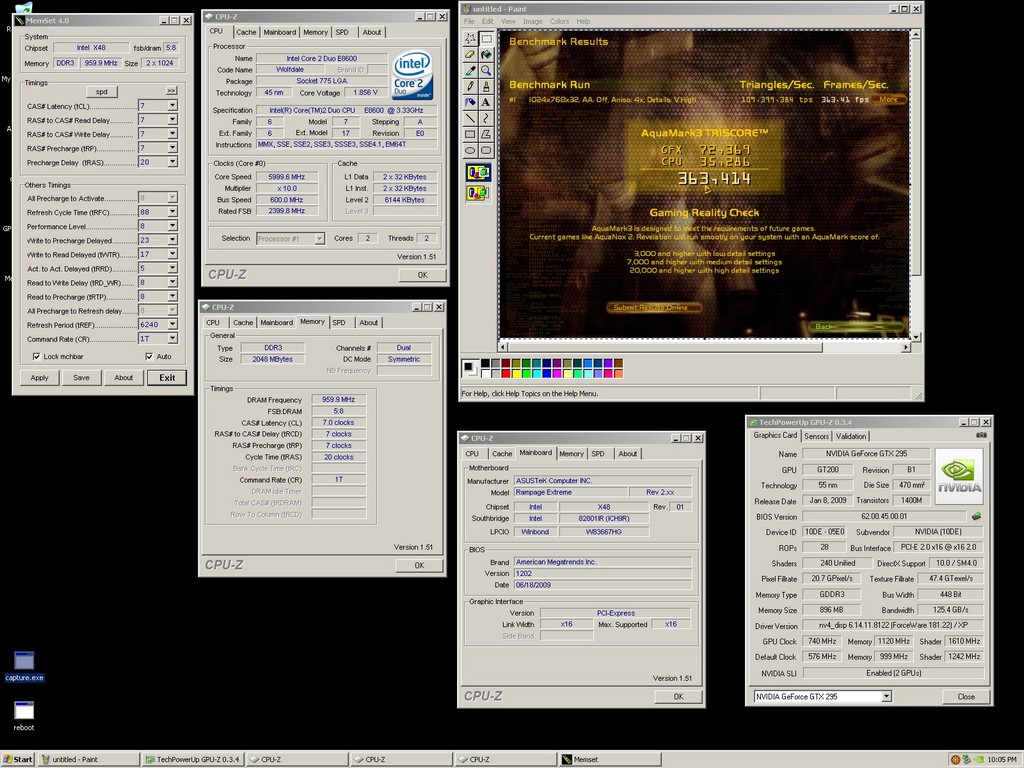Click the NVIDIA logo in GPU-Z
This screenshot has width=1024, height=768.
click(959, 476)
